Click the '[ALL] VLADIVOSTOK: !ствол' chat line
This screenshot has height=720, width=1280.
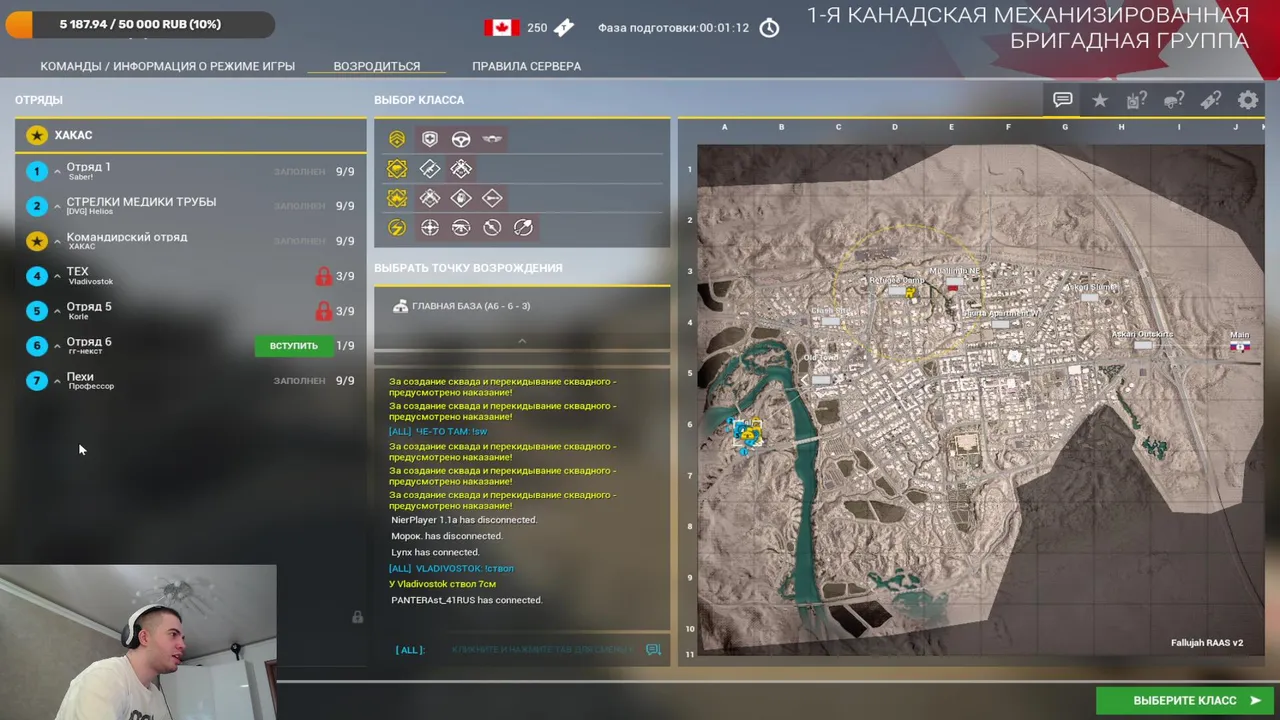tap(451, 568)
